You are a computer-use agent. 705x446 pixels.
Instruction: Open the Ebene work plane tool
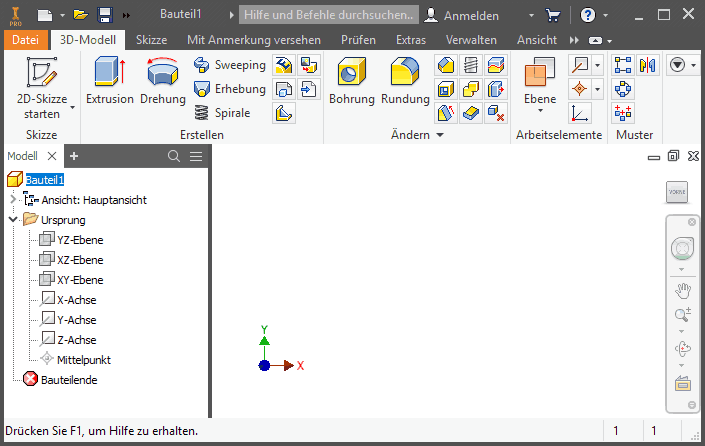click(539, 80)
